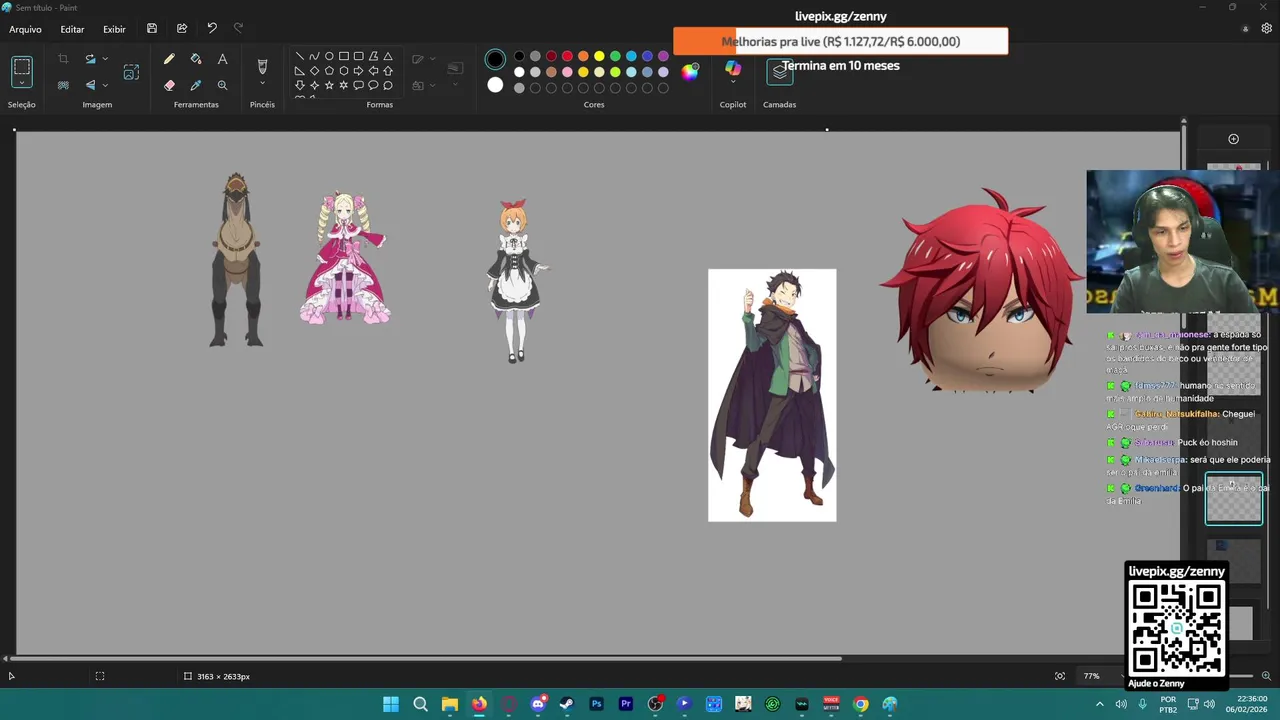Select the Fill bucket tool

196,59
